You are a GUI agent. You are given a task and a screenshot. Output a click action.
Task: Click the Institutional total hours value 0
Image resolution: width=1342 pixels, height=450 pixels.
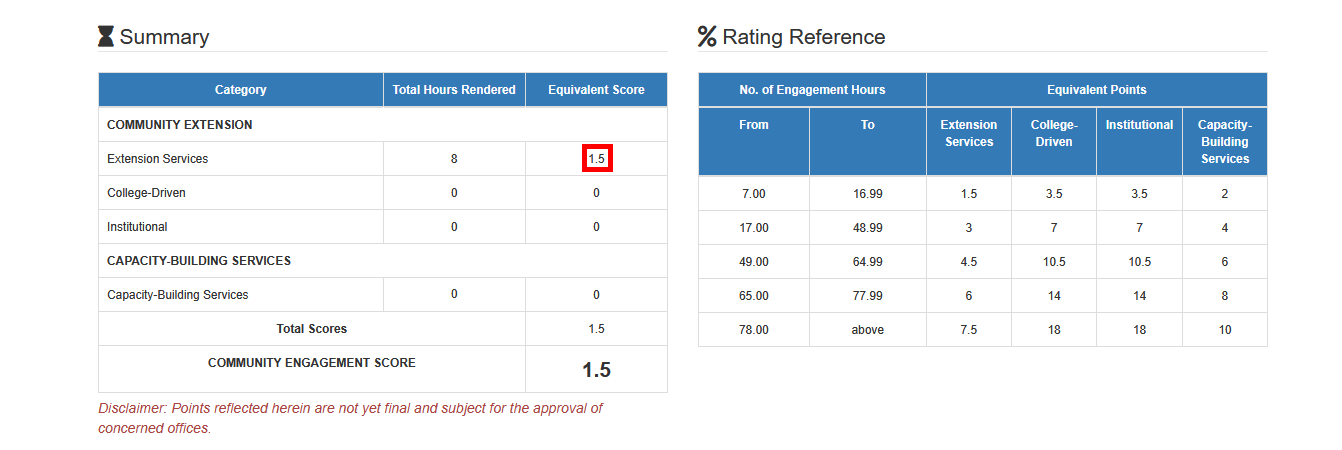[x=454, y=227]
